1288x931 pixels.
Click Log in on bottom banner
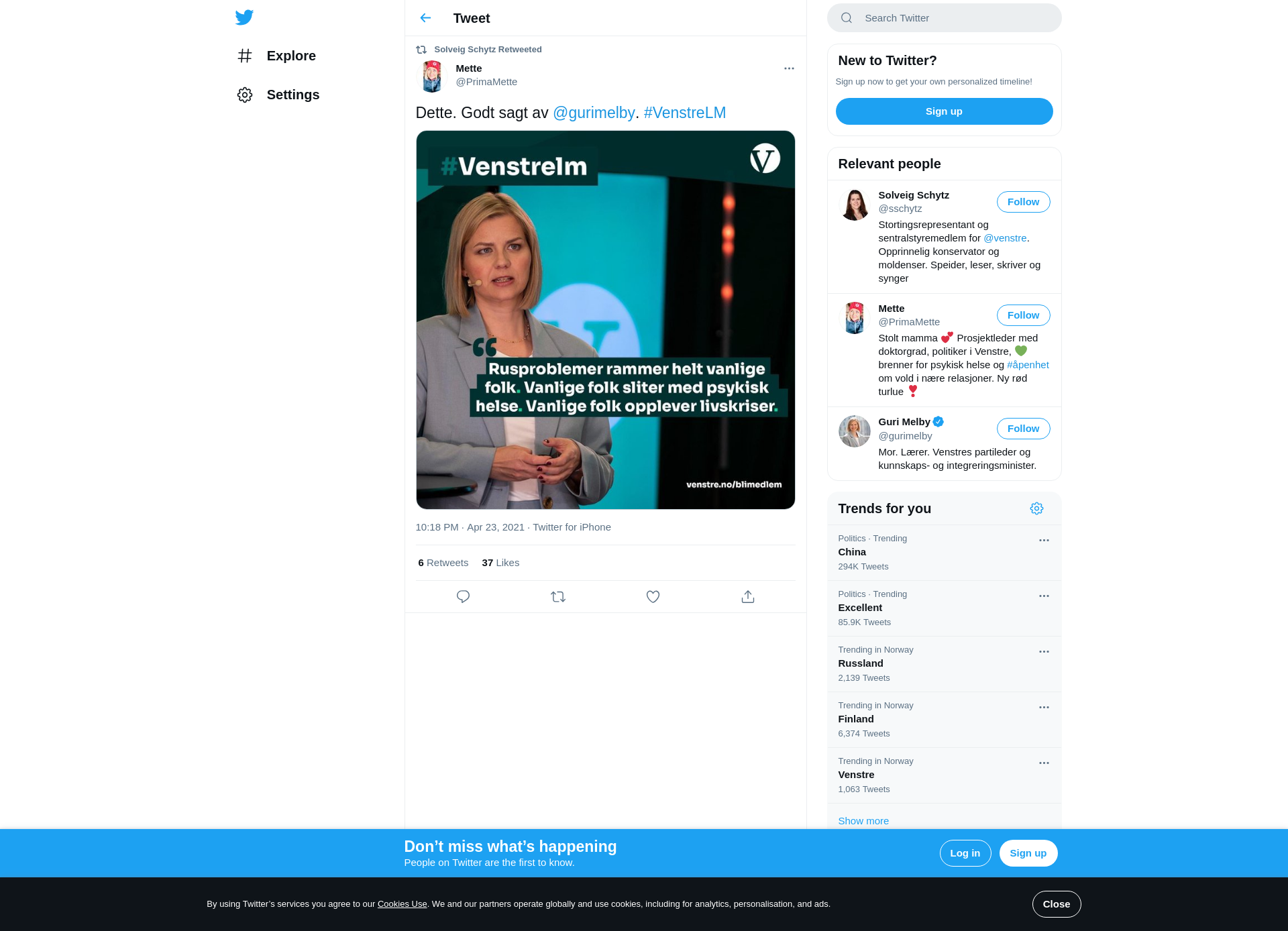(965, 853)
